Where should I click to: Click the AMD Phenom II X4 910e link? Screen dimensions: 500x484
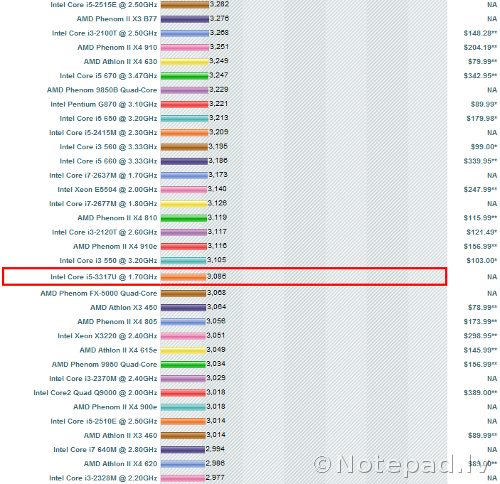pos(115,247)
